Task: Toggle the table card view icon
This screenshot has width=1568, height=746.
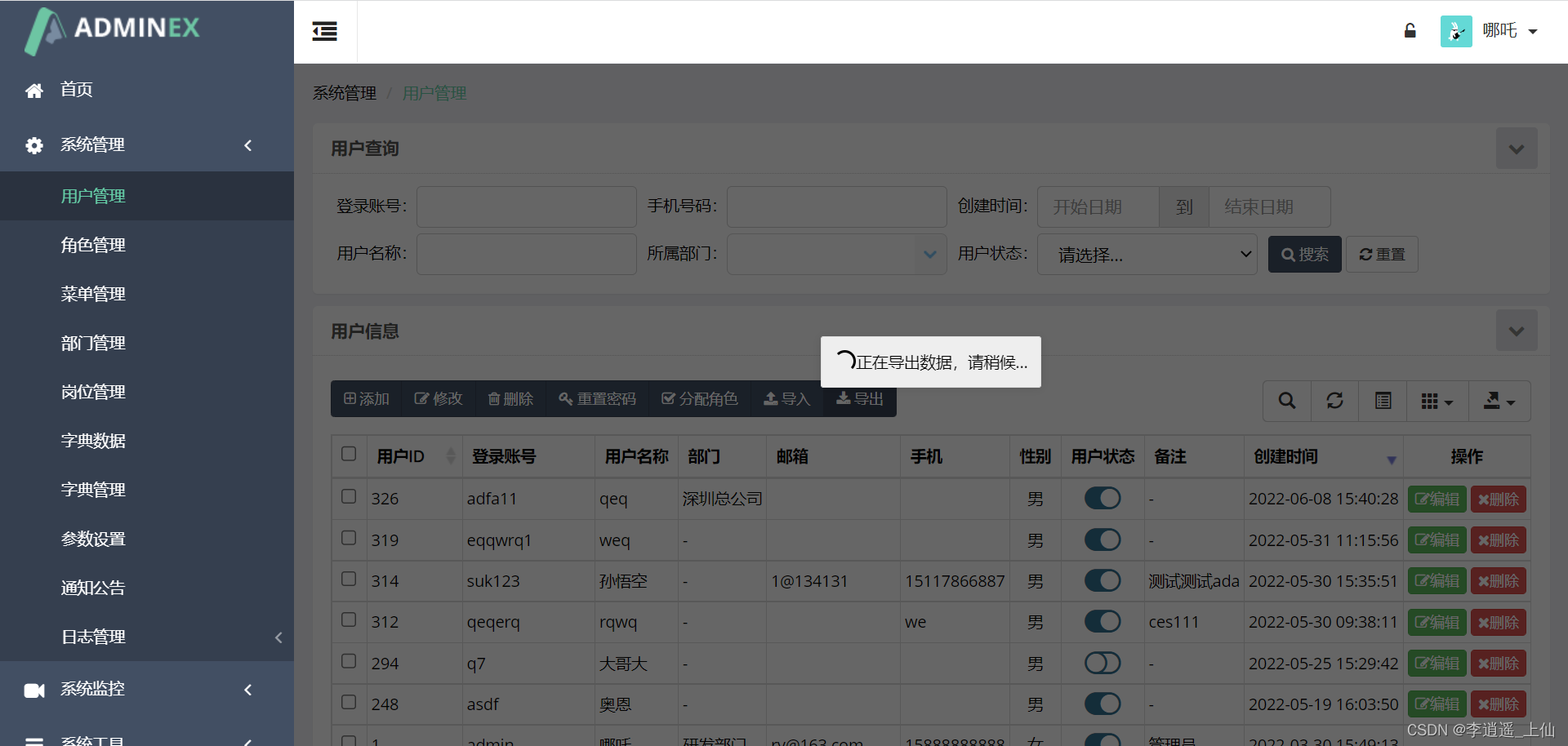Action: [x=1383, y=401]
